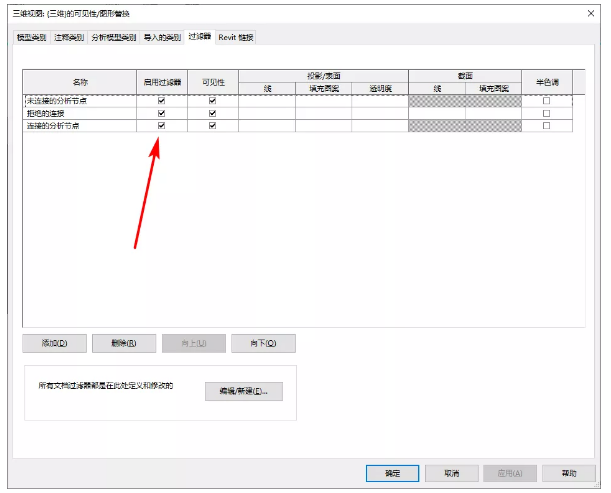Uncheck 启用过滤器 for 拒绝的连接

coord(161,113)
